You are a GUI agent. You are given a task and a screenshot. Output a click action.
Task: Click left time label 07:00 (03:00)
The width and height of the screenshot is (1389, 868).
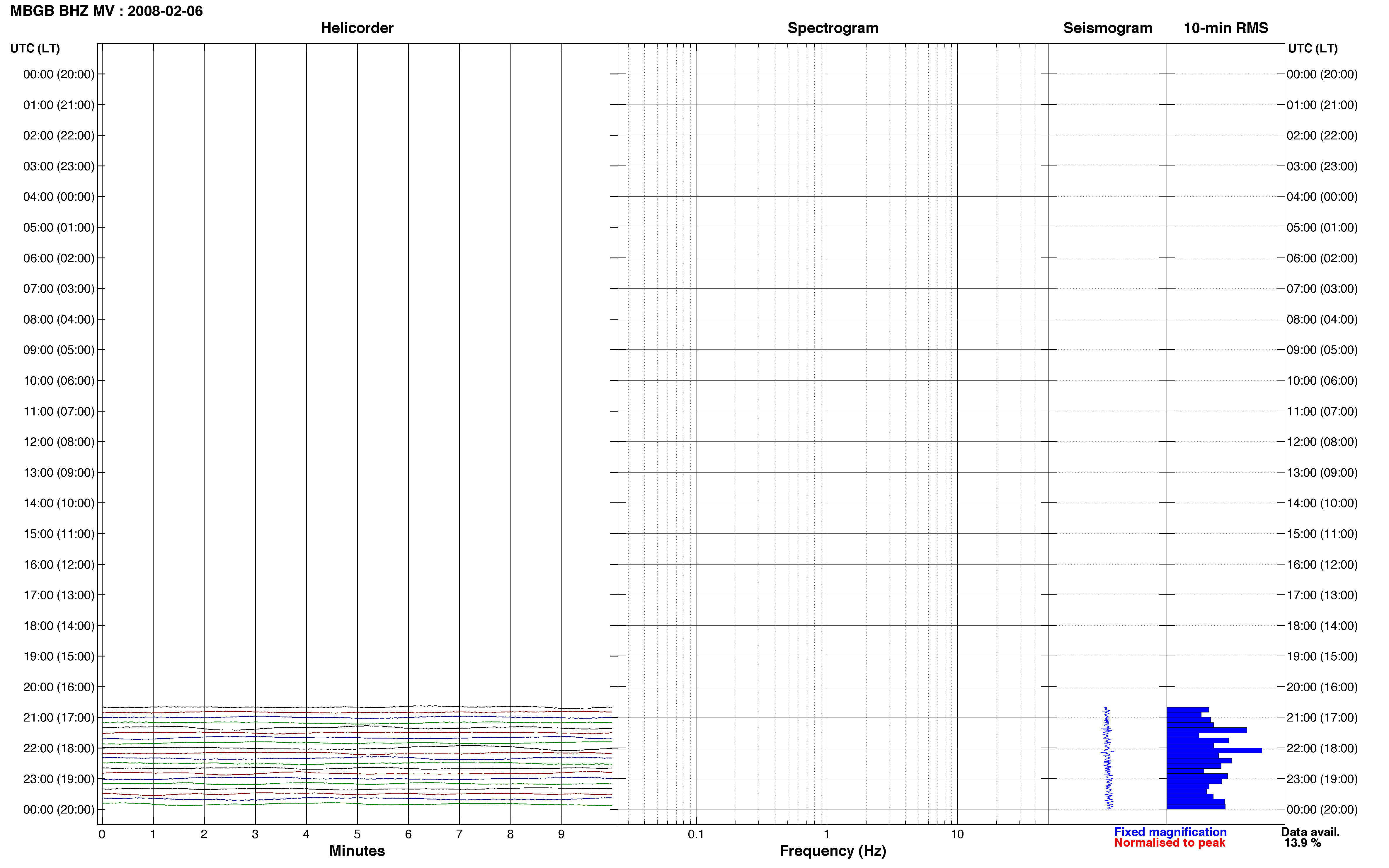click(x=59, y=289)
